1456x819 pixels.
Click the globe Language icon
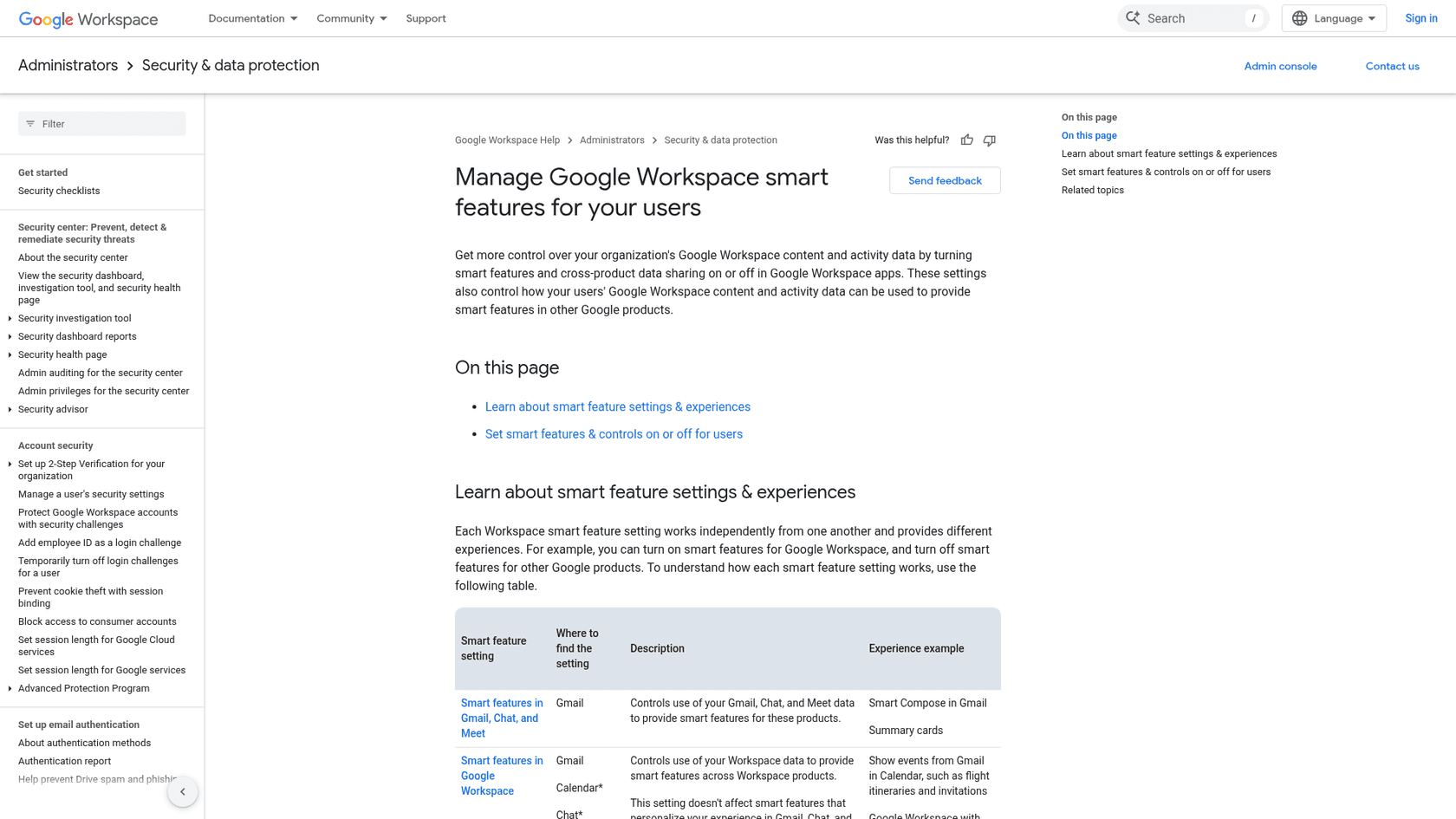pos(1300,18)
